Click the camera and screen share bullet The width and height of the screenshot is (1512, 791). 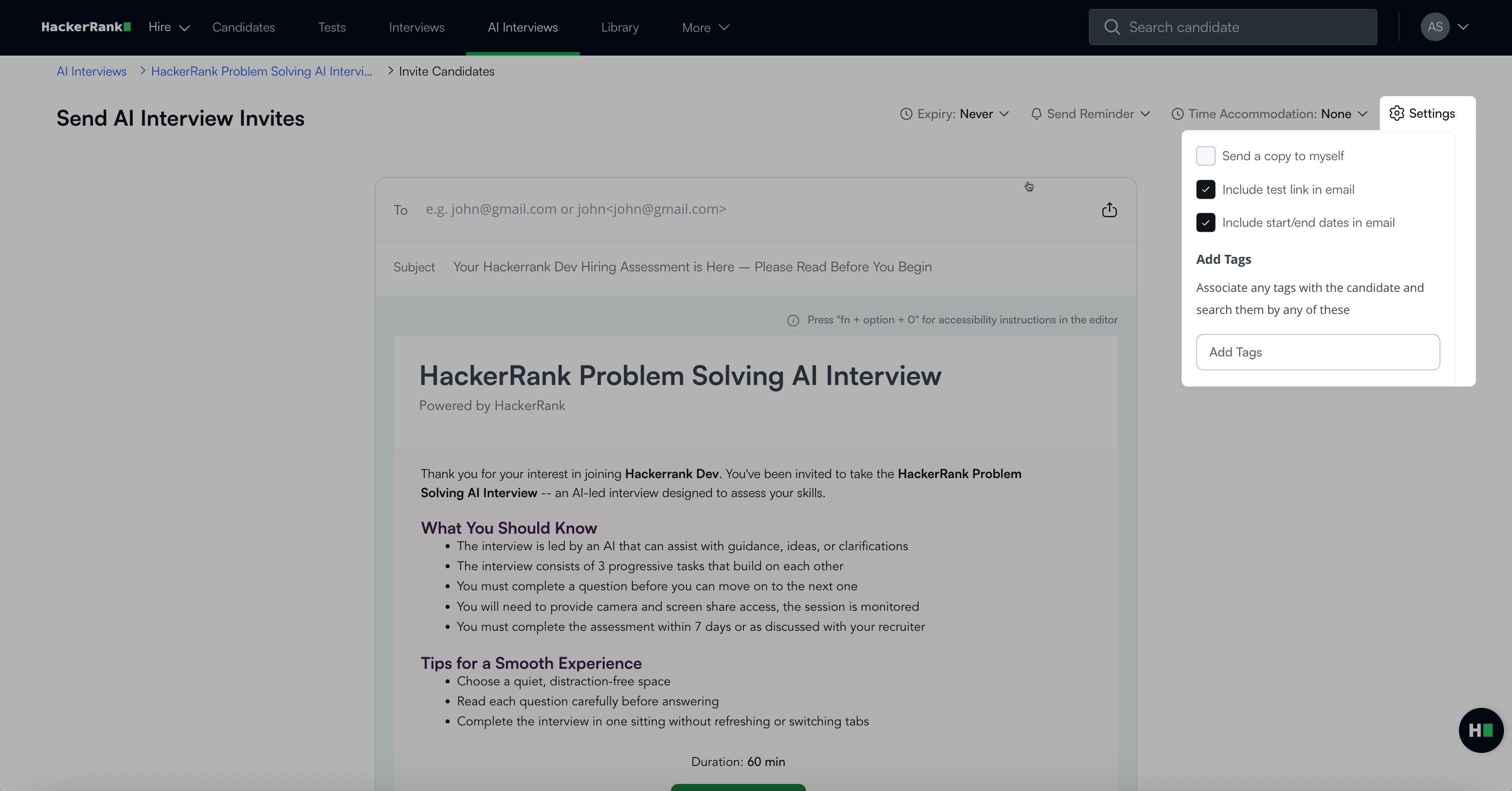pyautogui.click(x=688, y=606)
